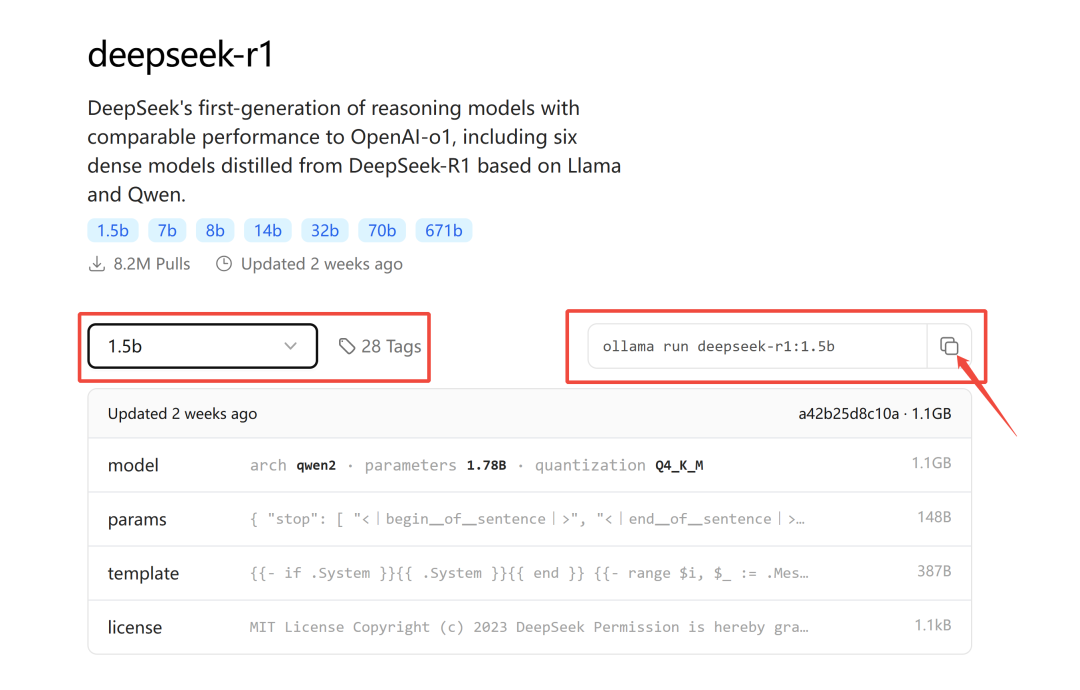Click the ollama run deepseek-r1:1.5b command field

pos(758,346)
